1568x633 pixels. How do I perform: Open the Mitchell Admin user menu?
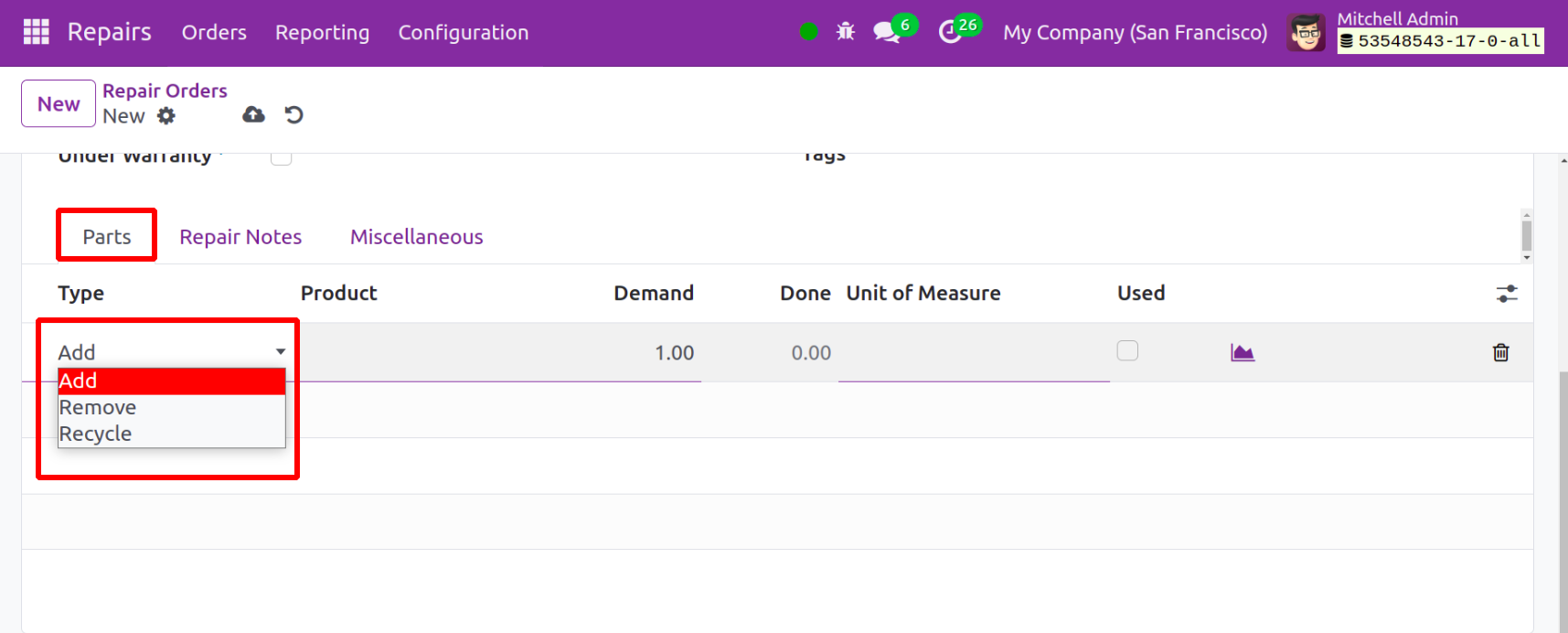pos(1416,33)
